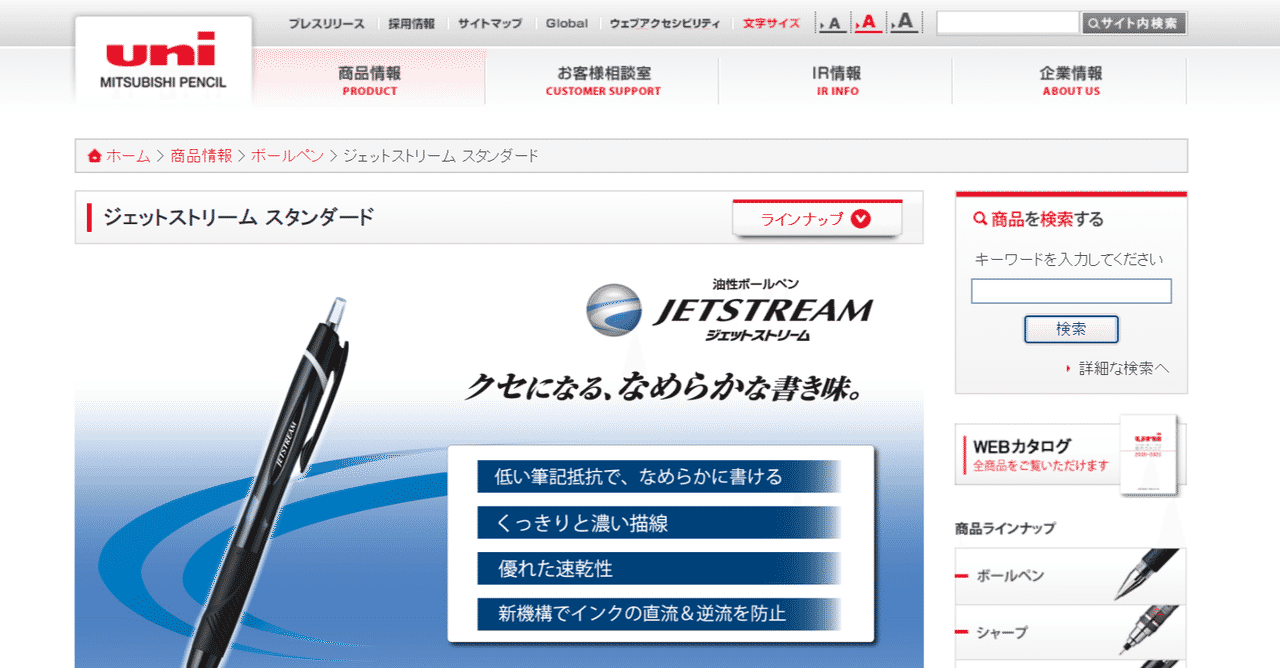Click the site search text field

pyautogui.click(x=1008, y=22)
